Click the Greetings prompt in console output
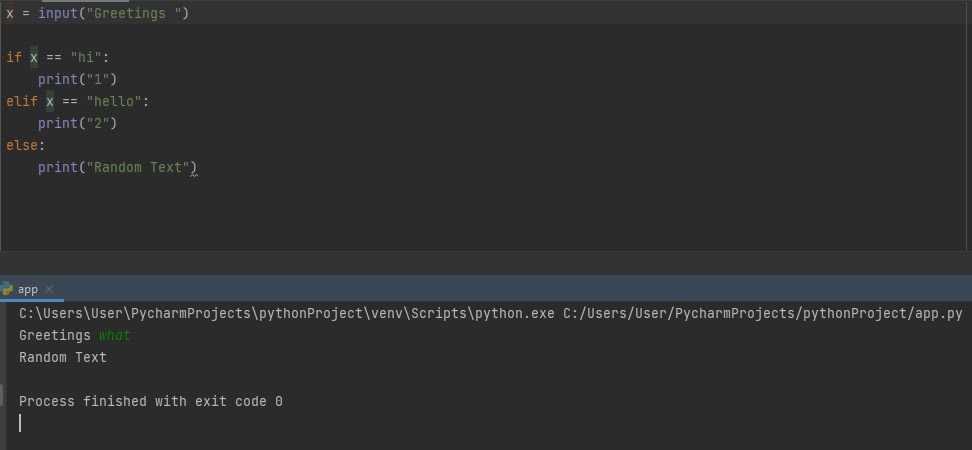The image size is (972, 450). tap(55, 336)
